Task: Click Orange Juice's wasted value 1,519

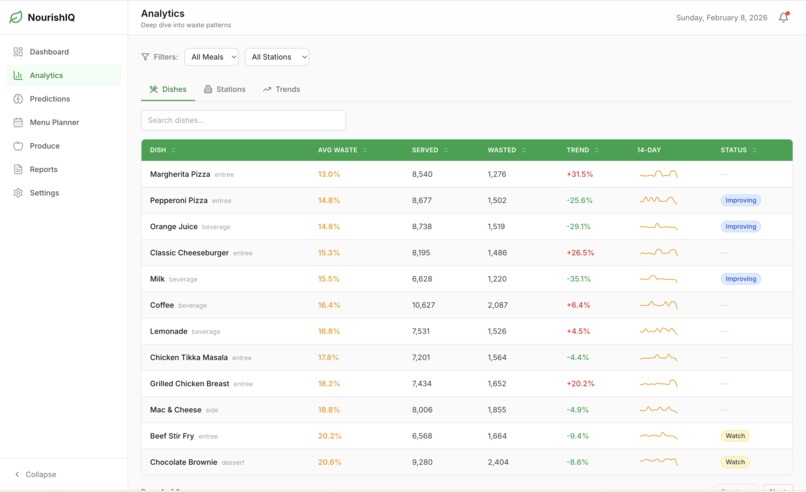Action: pyautogui.click(x=496, y=226)
